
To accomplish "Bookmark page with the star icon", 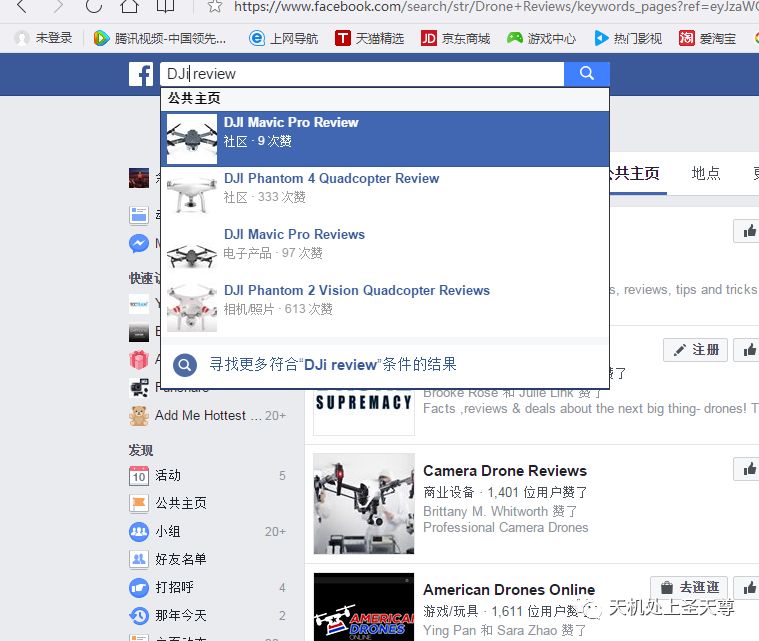I will pyautogui.click(x=214, y=7).
